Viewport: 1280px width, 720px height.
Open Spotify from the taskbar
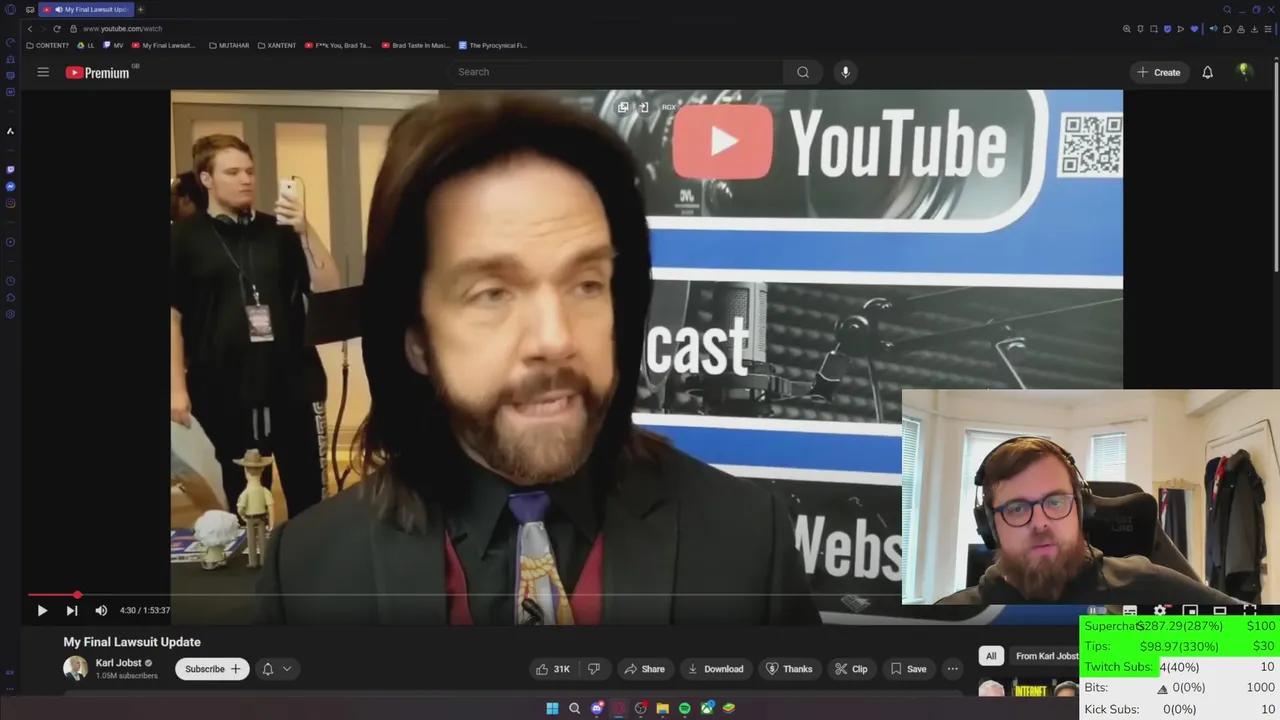tap(684, 708)
